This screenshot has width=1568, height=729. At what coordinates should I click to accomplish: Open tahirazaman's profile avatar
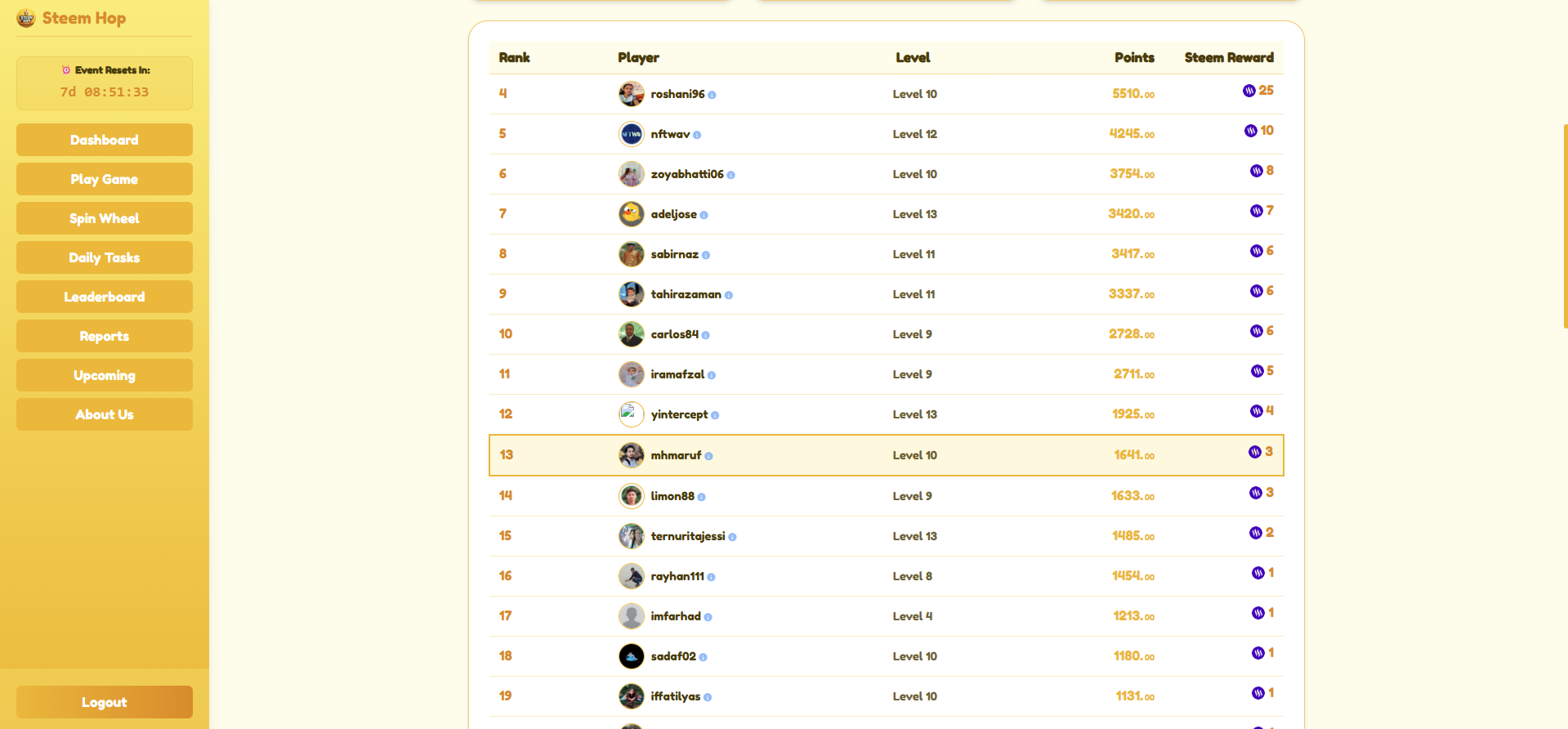(x=632, y=294)
